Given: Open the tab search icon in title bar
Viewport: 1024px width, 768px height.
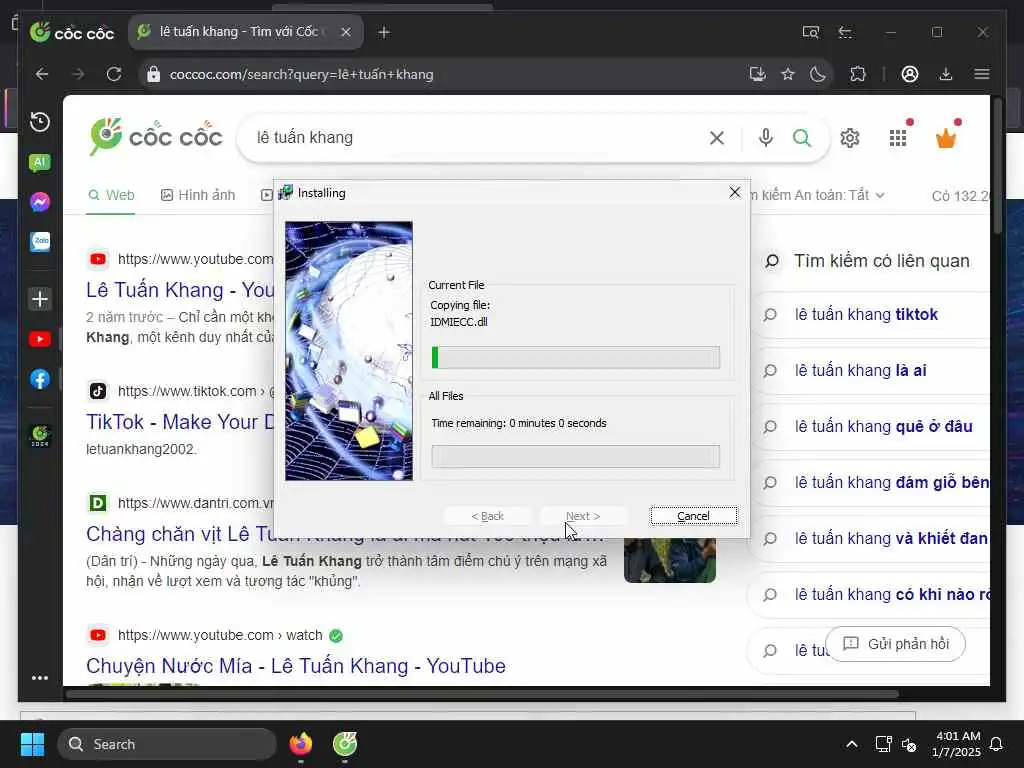Looking at the screenshot, I should tap(810, 32).
